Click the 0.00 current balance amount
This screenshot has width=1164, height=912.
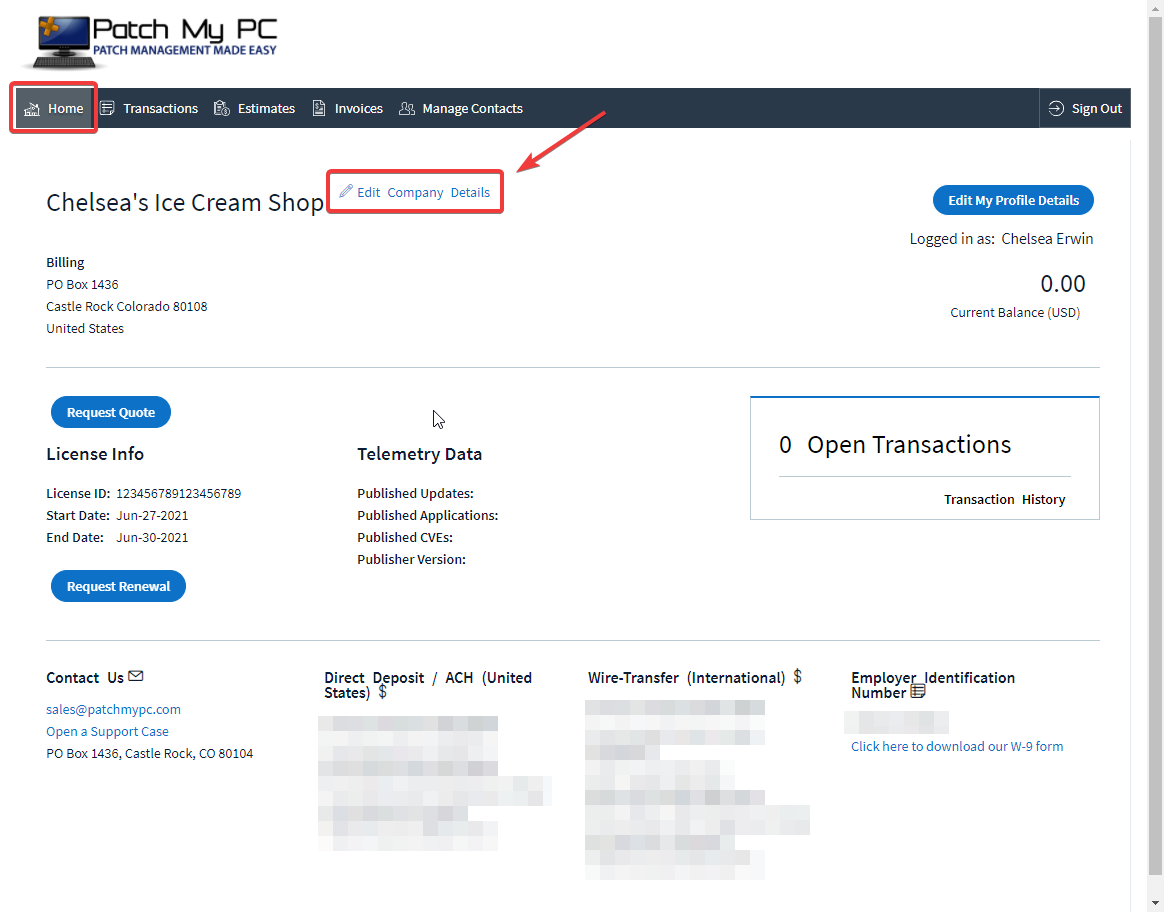tap(1062, 283)
